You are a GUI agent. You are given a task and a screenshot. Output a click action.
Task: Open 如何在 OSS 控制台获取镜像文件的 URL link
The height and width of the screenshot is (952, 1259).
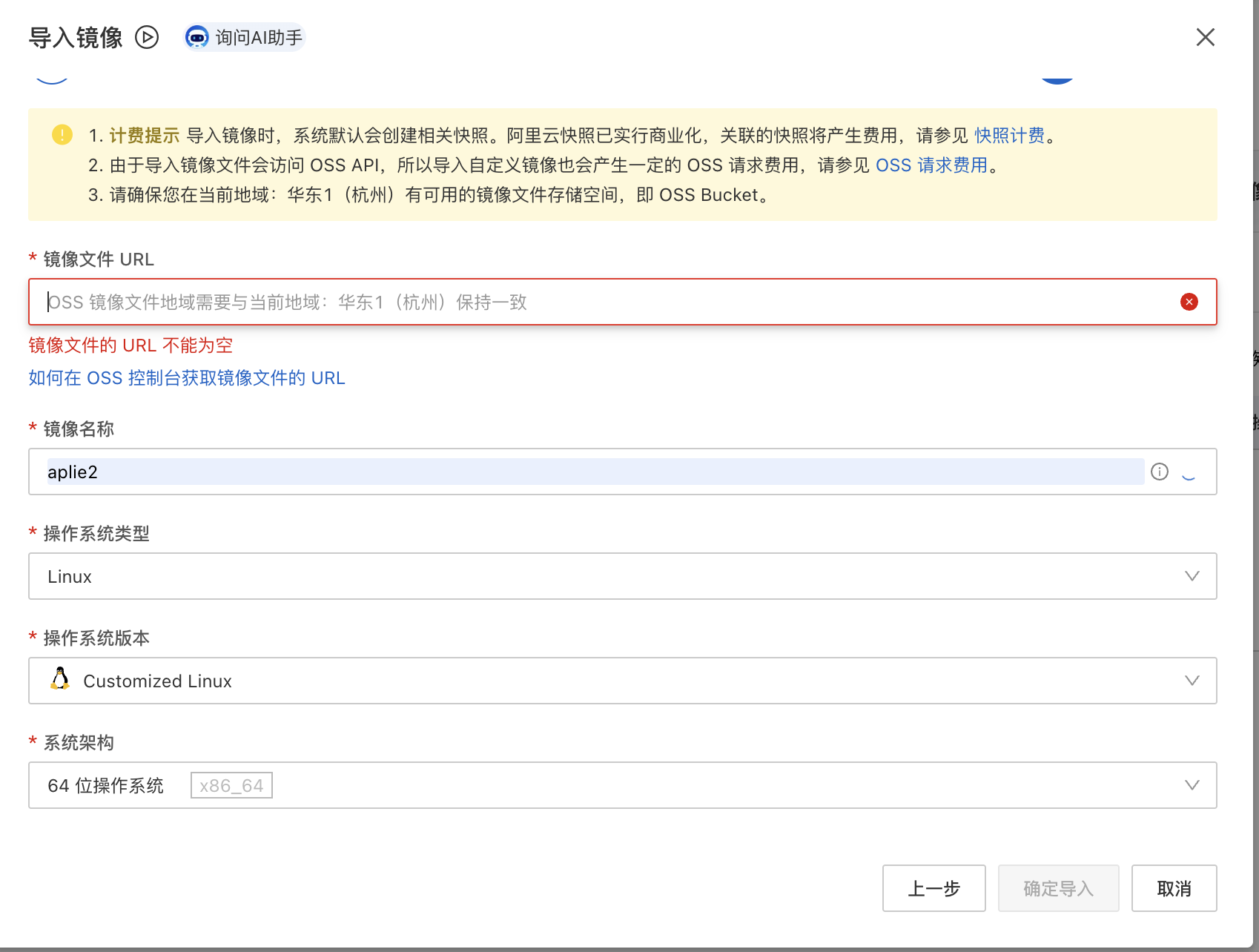[187, 378]
